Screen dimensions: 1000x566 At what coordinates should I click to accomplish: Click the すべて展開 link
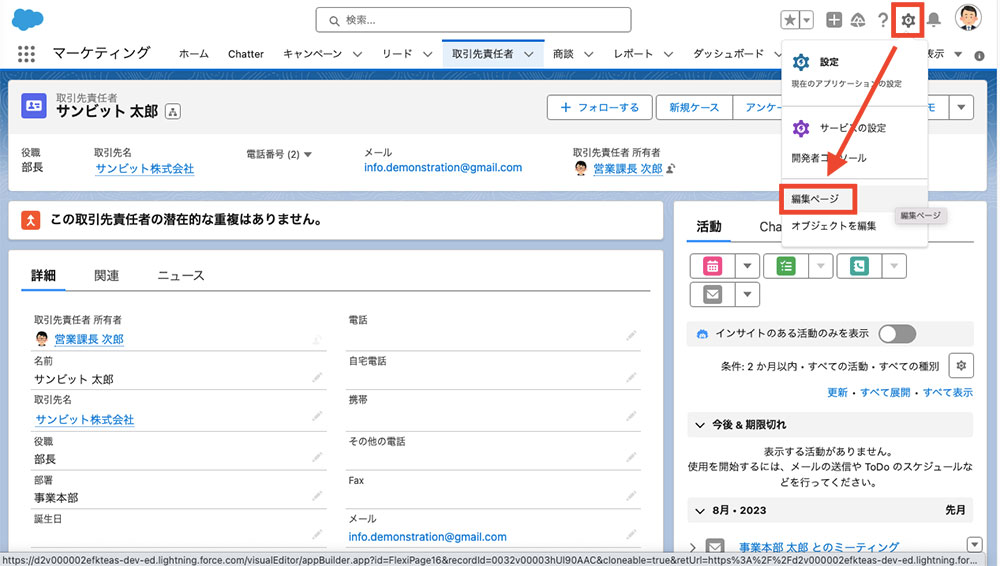[x=885, y=392]
